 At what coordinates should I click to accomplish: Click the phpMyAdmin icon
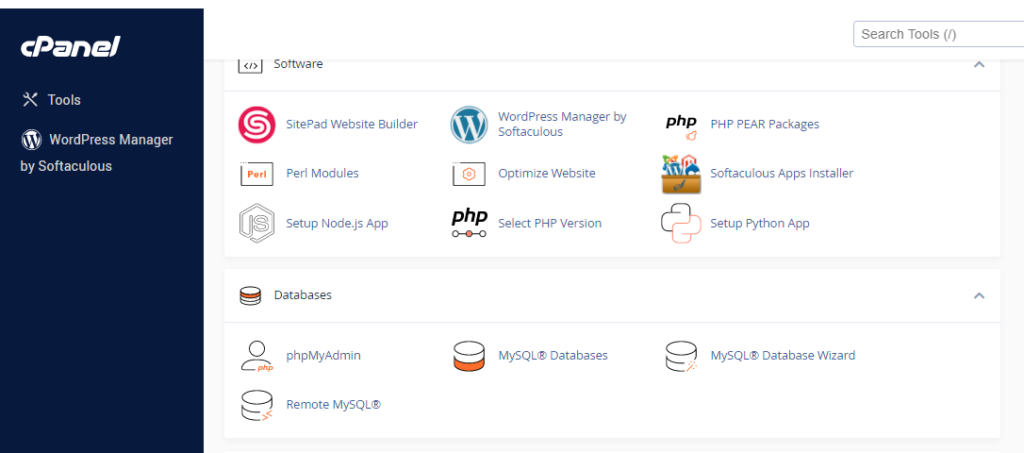pos(257,356)
